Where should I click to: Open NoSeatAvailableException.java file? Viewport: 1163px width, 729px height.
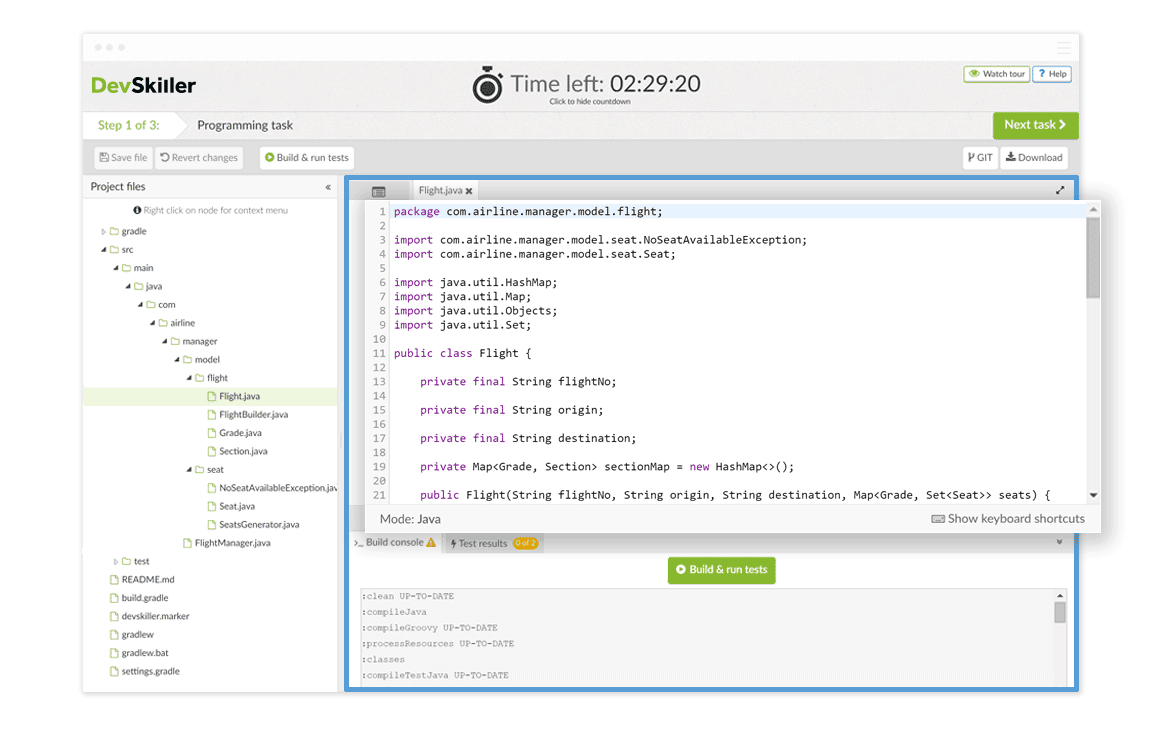click(277, 488)
